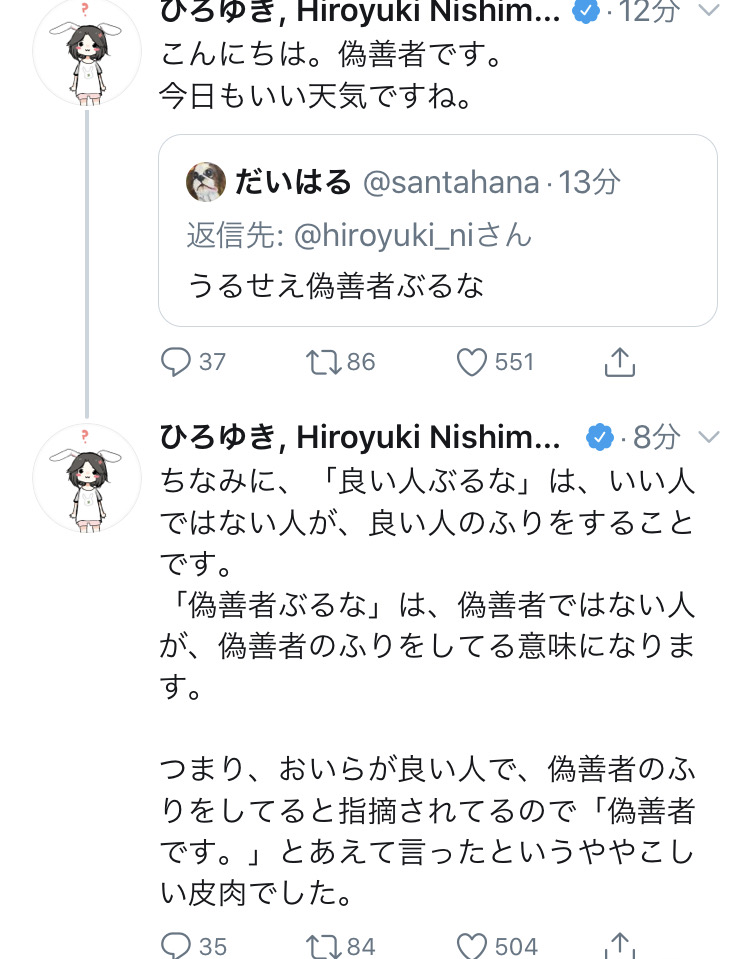Like the second tweet with 504 likes

click(x=471, y=945)
